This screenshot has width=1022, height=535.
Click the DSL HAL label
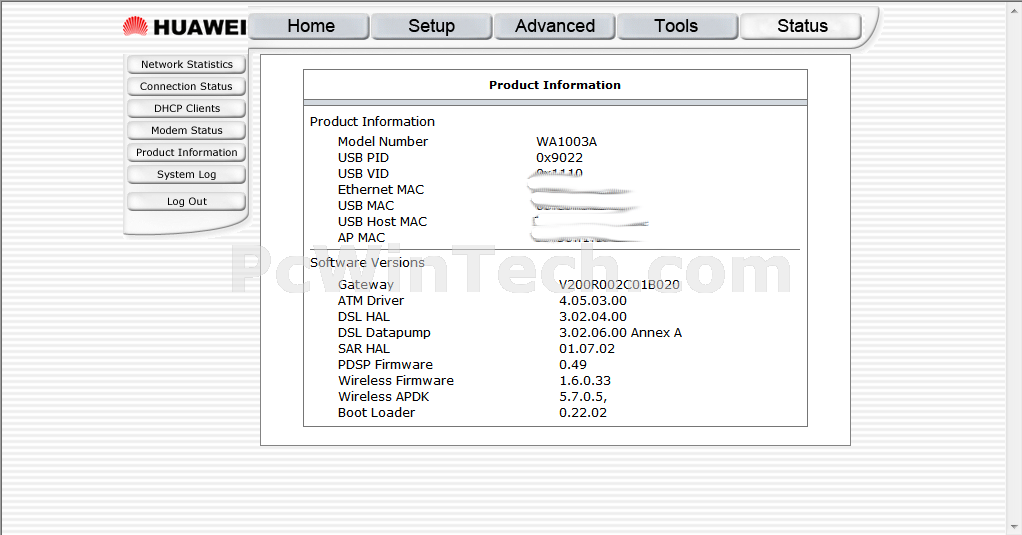[364, 317]
